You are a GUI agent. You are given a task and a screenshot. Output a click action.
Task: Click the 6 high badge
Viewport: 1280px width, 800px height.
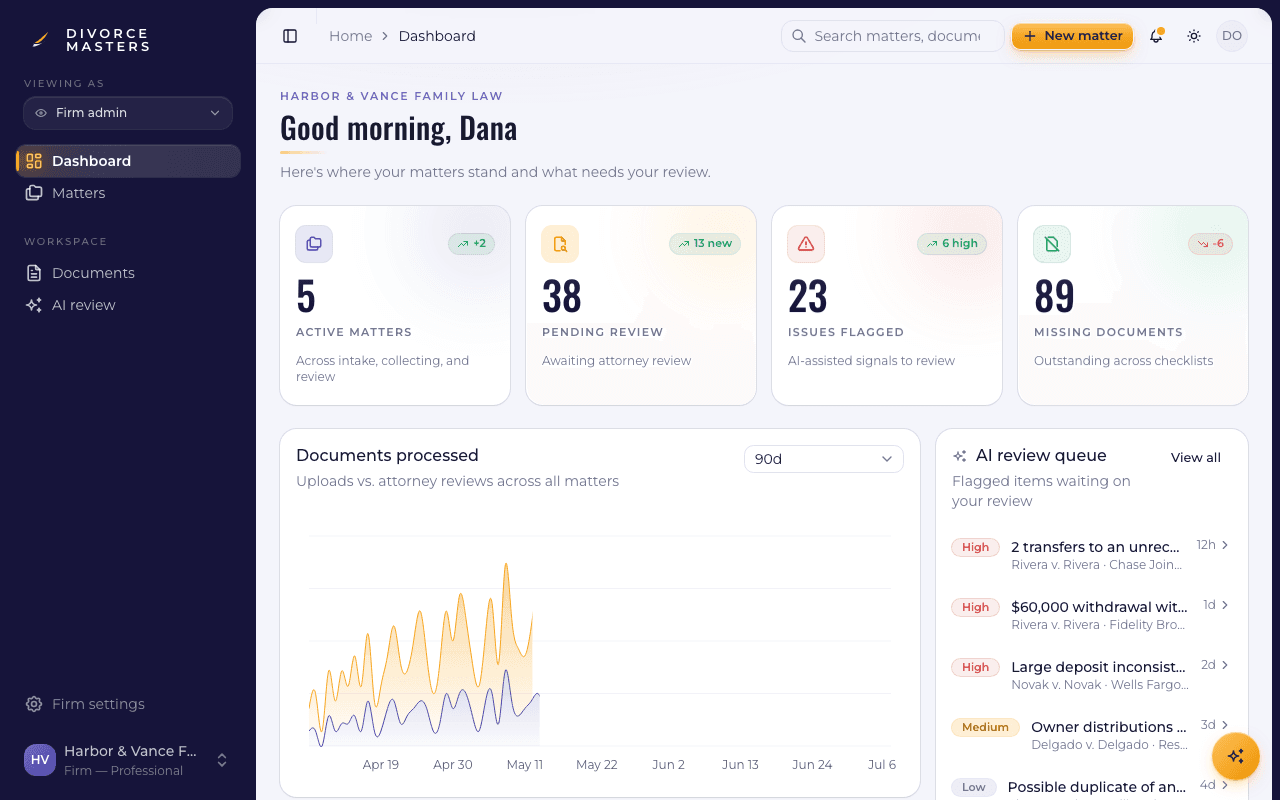(x=952, y=243)
